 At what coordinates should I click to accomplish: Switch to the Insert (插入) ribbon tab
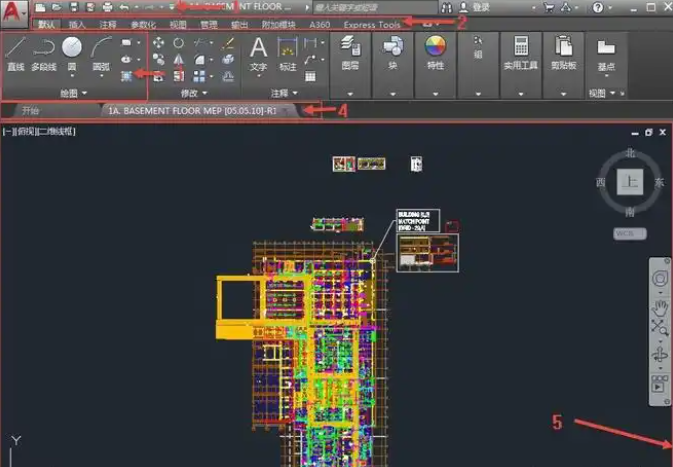pos(77,24)
